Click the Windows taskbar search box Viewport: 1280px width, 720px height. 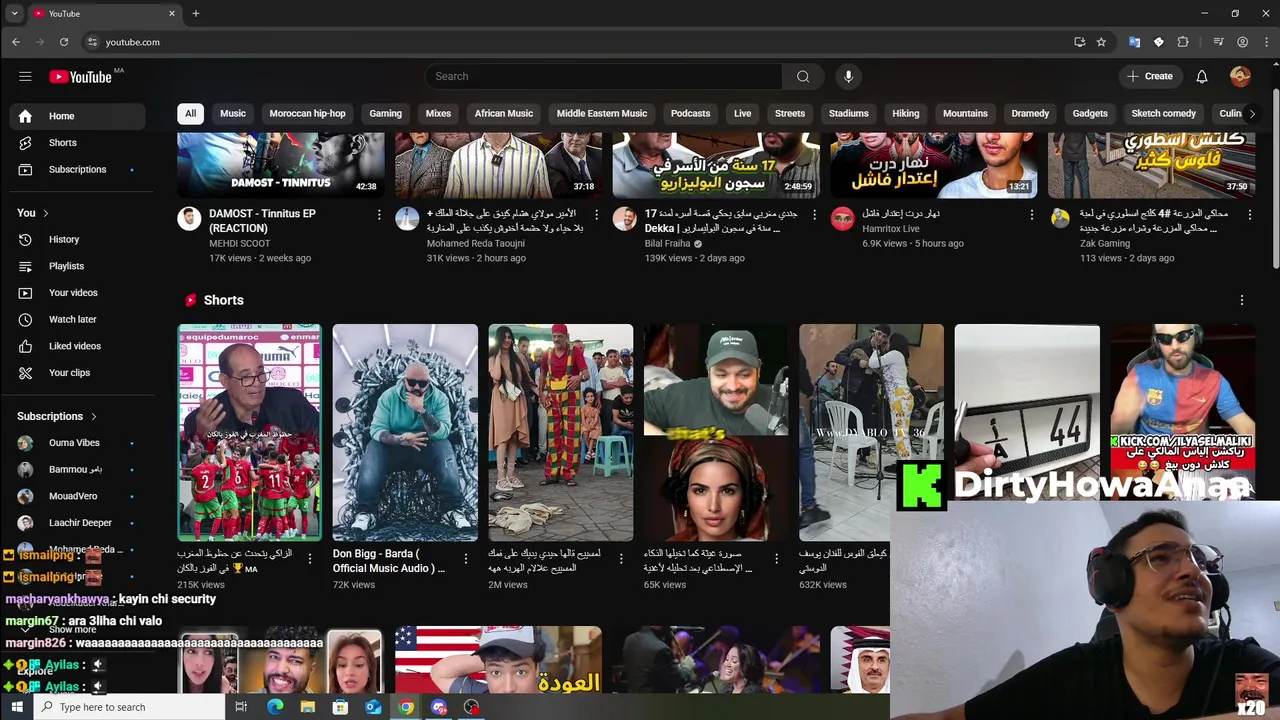click(130, 707)
